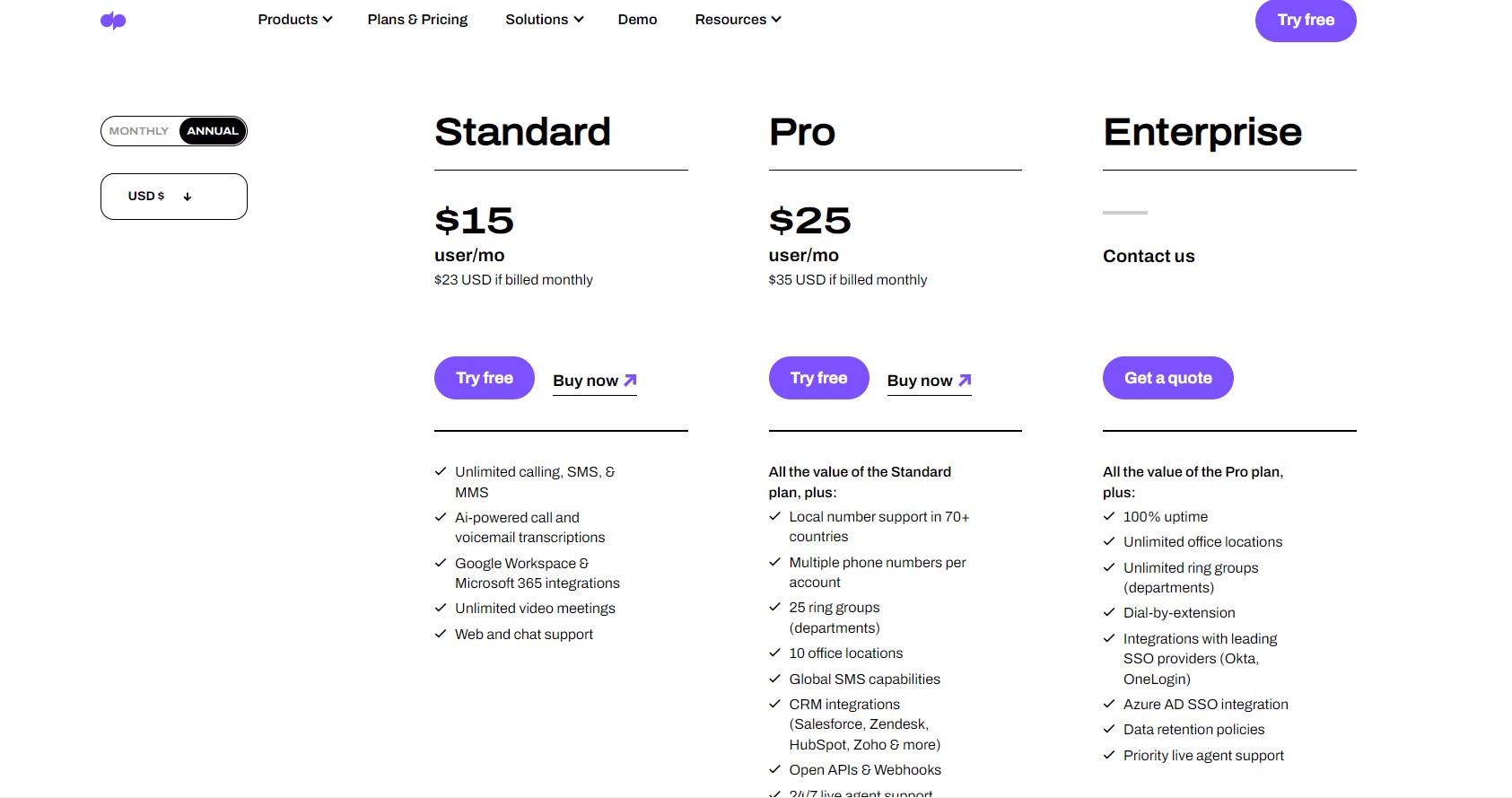Click the arrow icon inside Standard's Buy now link

point(629,378)
